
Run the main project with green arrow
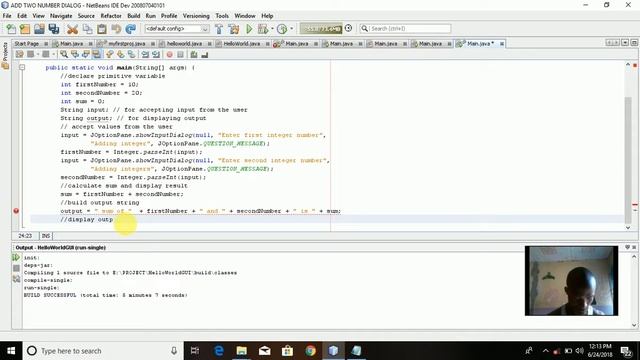[x=249, y=29]
